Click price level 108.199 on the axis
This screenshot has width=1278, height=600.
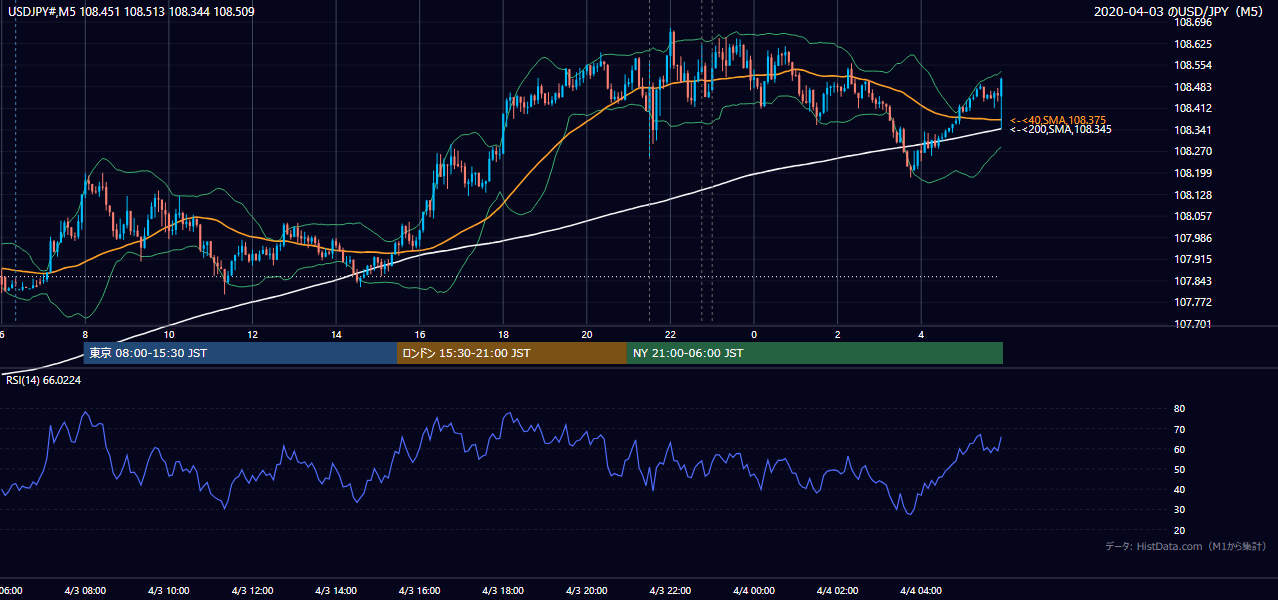1193,173
